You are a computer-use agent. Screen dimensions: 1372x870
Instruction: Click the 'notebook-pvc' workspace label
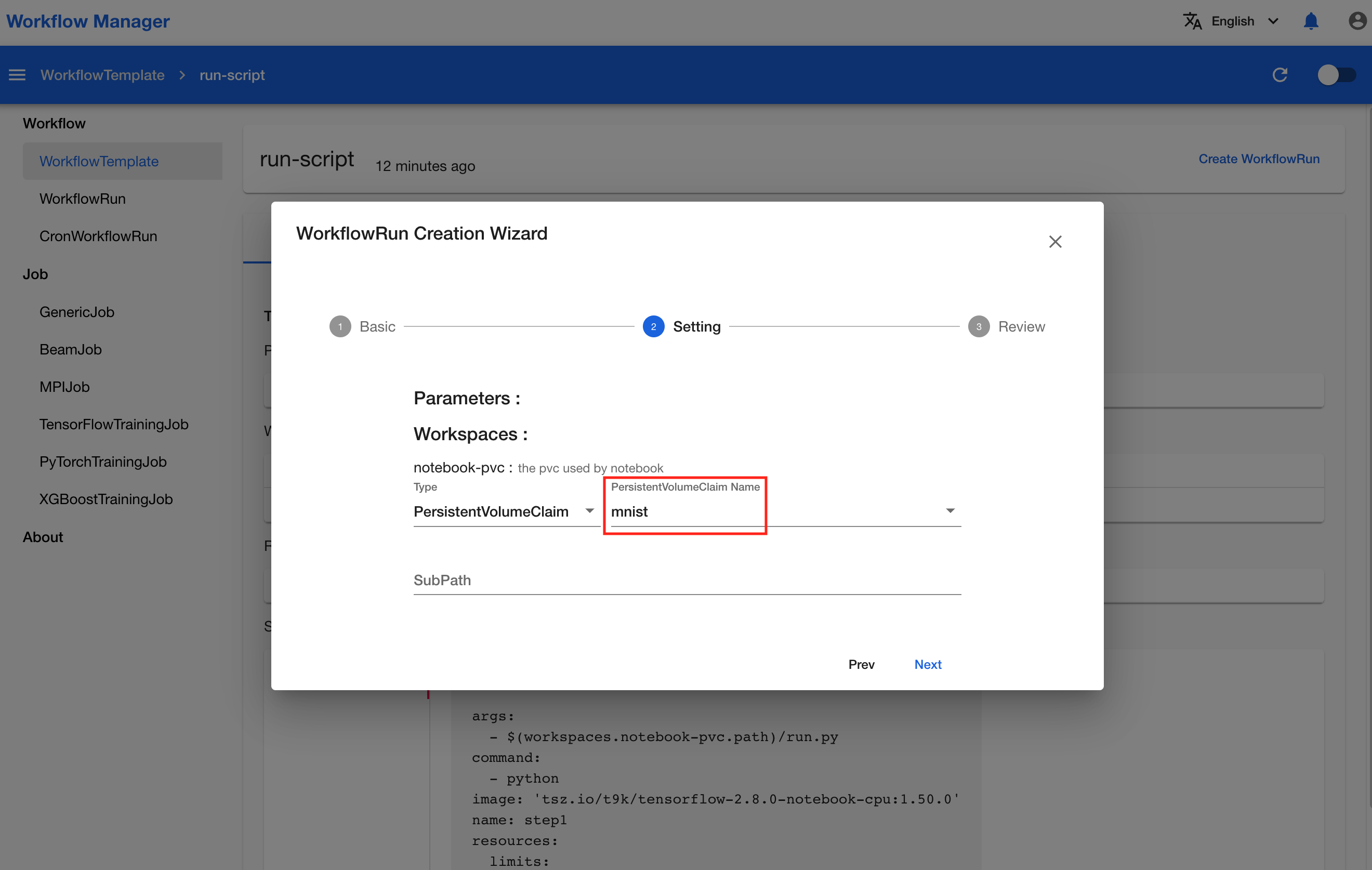(459, 467)
